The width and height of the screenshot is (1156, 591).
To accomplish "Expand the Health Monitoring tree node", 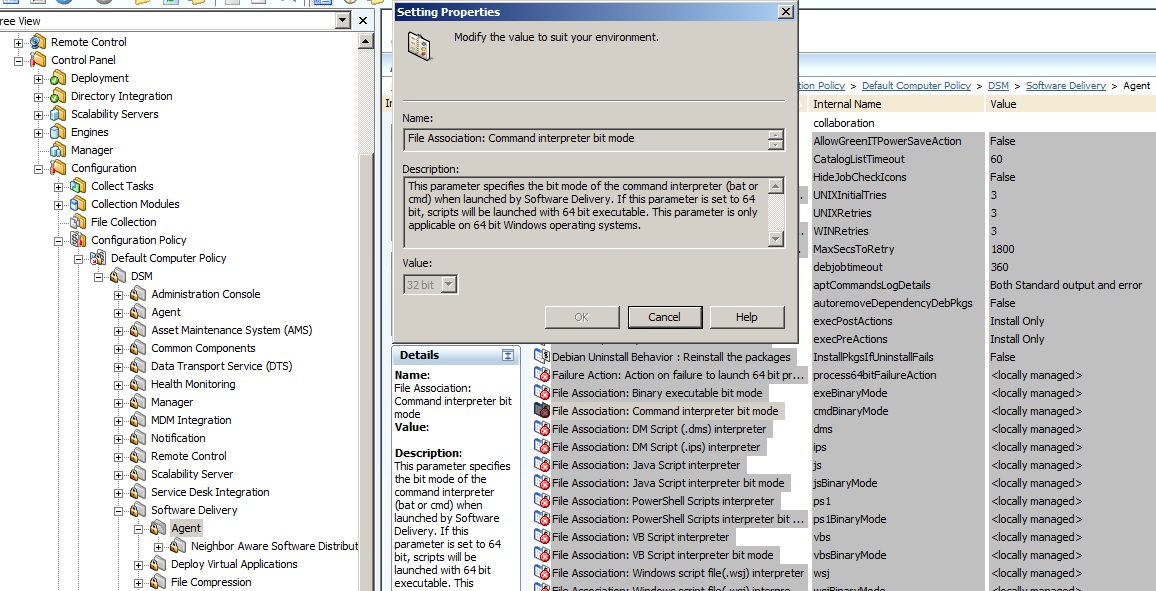I will coord(119,384).
